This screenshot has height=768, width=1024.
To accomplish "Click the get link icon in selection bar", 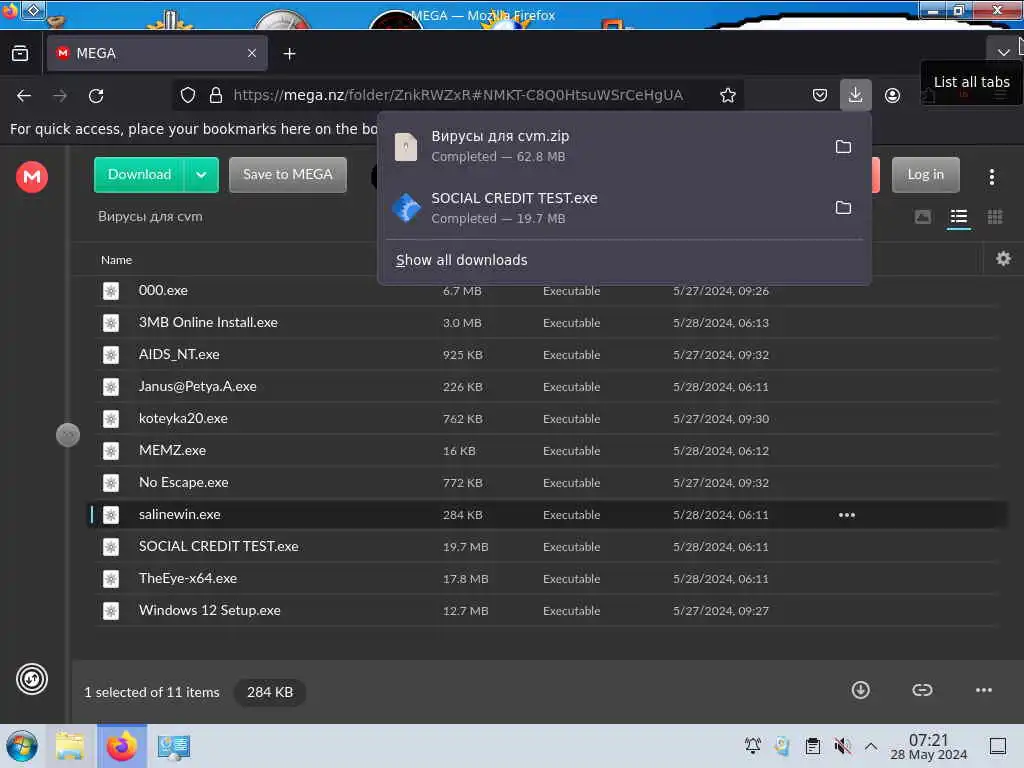I will 922,690.
